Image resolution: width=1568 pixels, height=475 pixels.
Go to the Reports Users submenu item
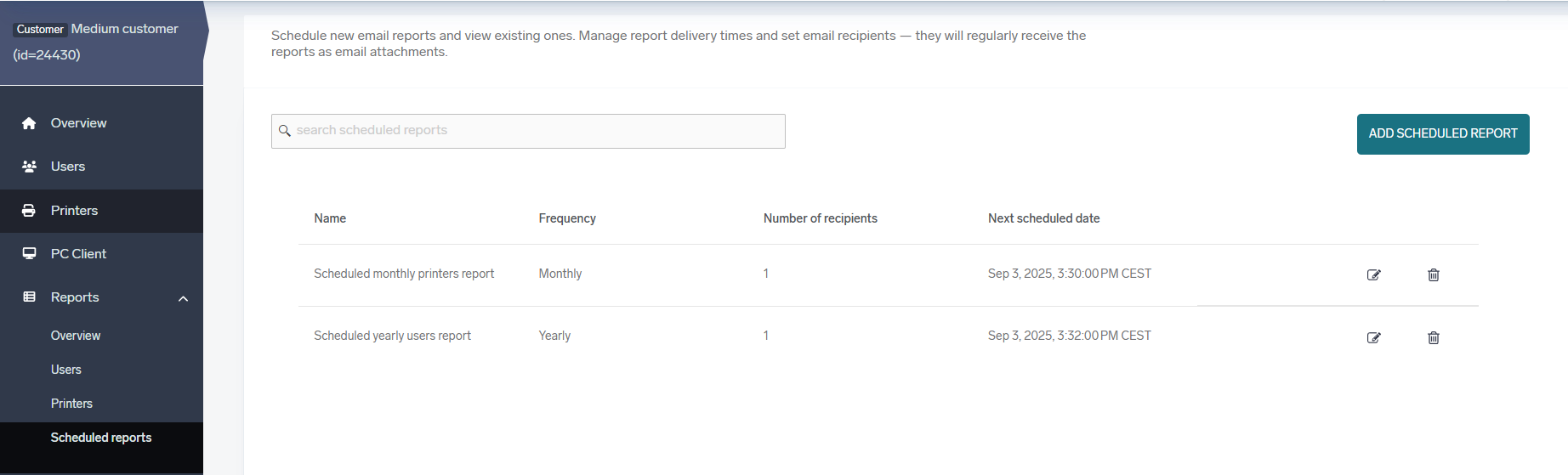pyautogui.click(x=66, y=370)
